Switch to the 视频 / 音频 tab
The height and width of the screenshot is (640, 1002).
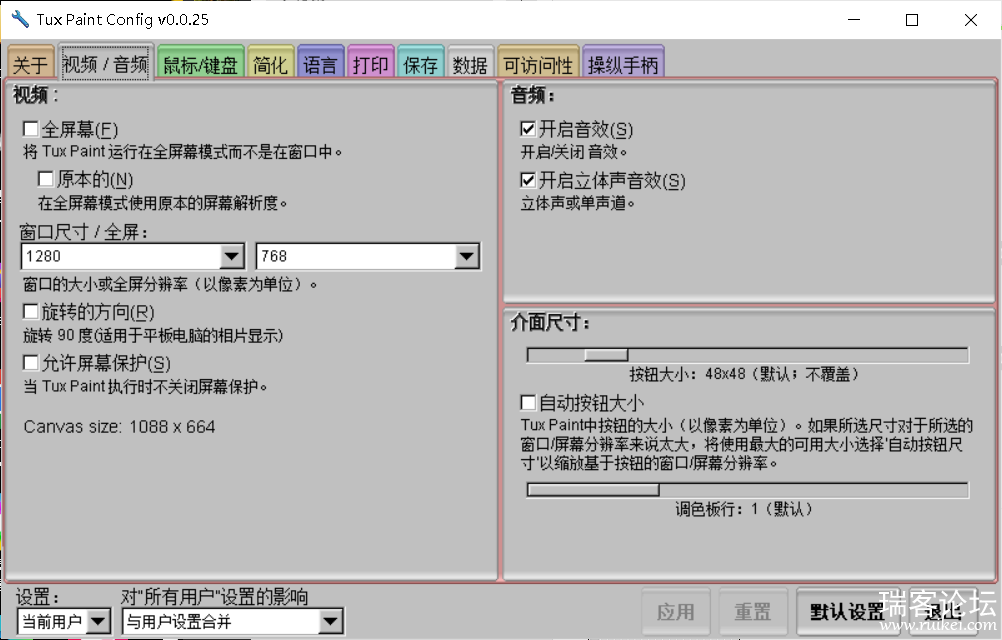pyautogui.click(x=106, y=63)
